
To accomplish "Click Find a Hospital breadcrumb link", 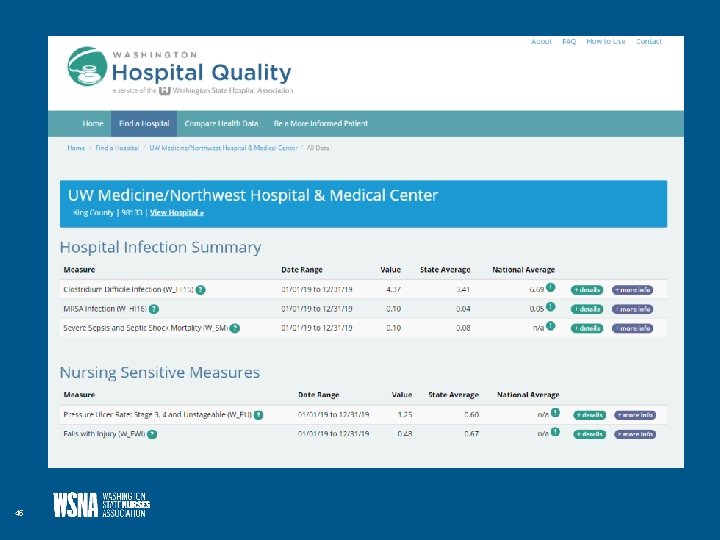I will tap(117, 148).
